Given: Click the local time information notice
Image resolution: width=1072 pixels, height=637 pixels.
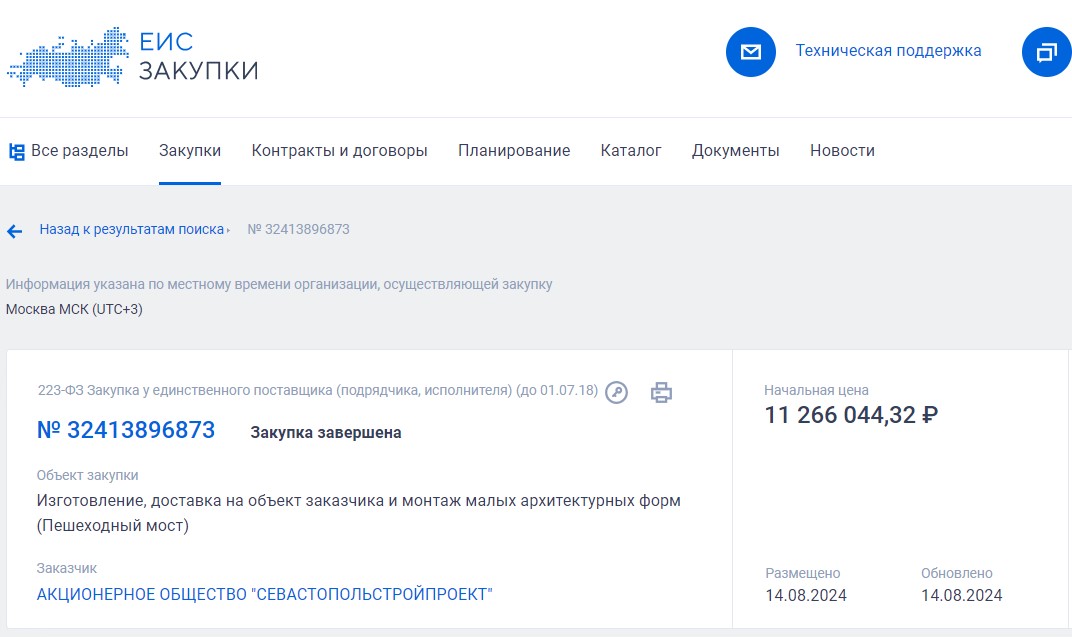Looking at the screenshot, I should pos(279,284).
